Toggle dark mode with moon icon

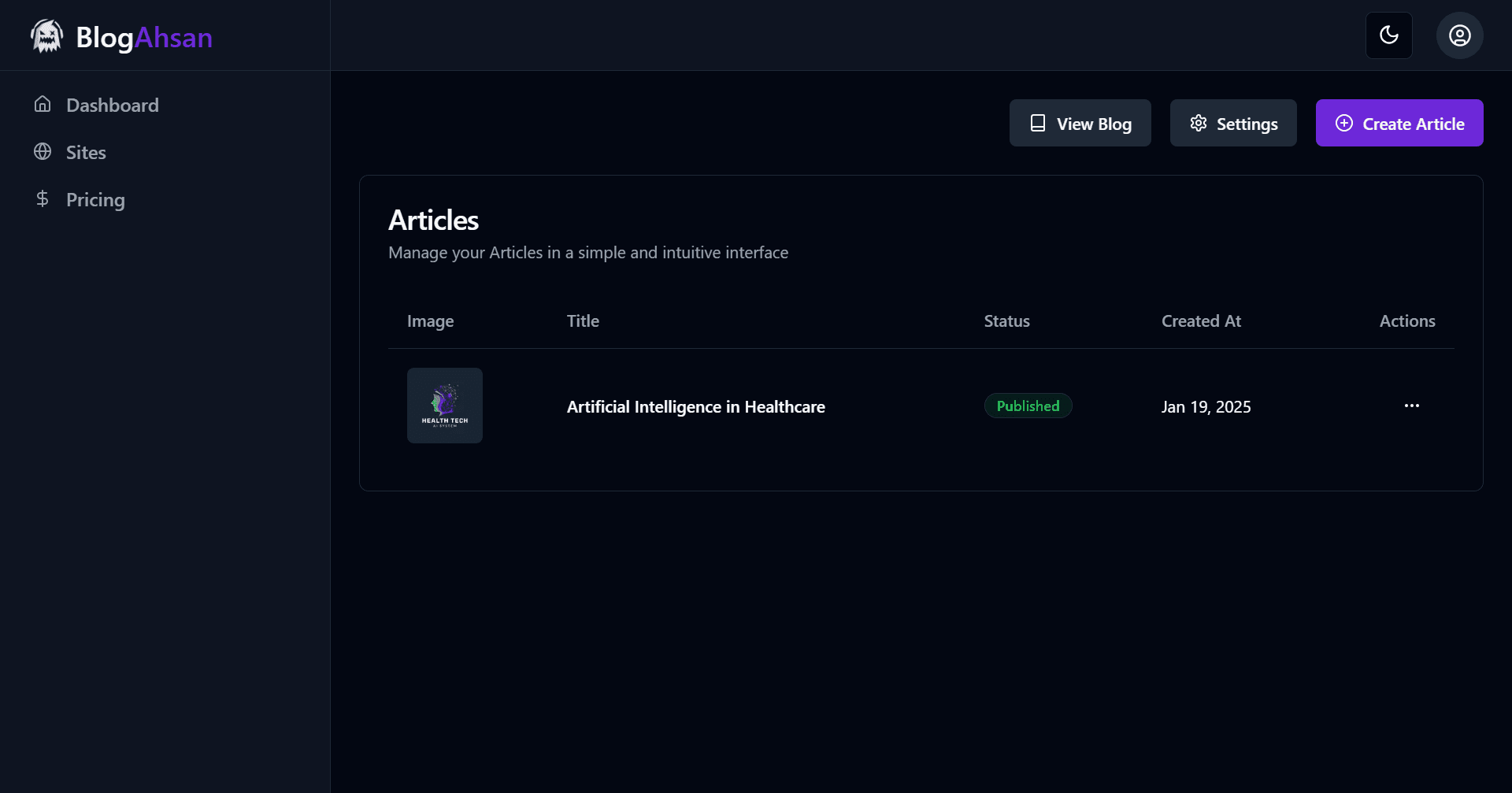pos(1388,35)
